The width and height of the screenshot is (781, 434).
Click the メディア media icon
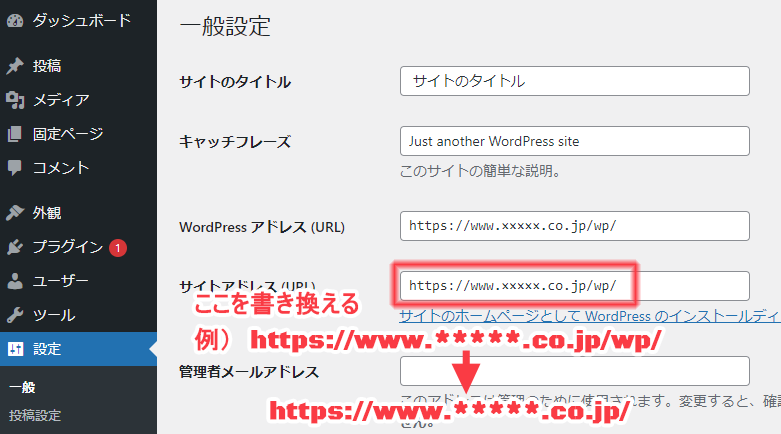pos(15,100)
